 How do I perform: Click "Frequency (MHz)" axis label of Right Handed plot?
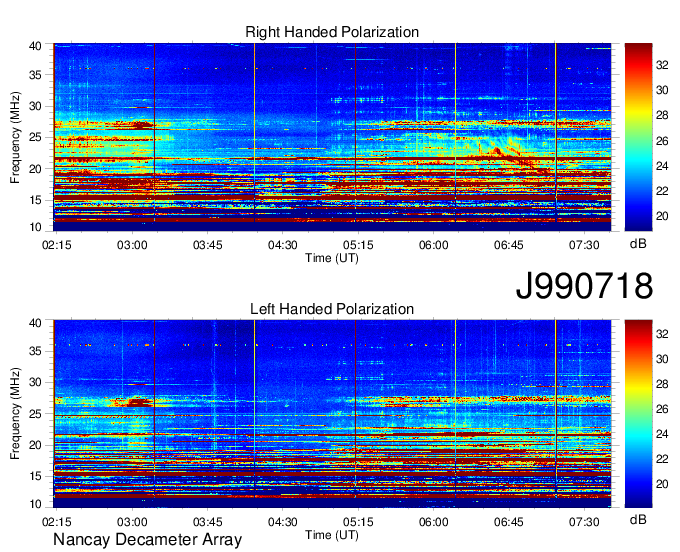pyautogui.click(x=15, y=137)
